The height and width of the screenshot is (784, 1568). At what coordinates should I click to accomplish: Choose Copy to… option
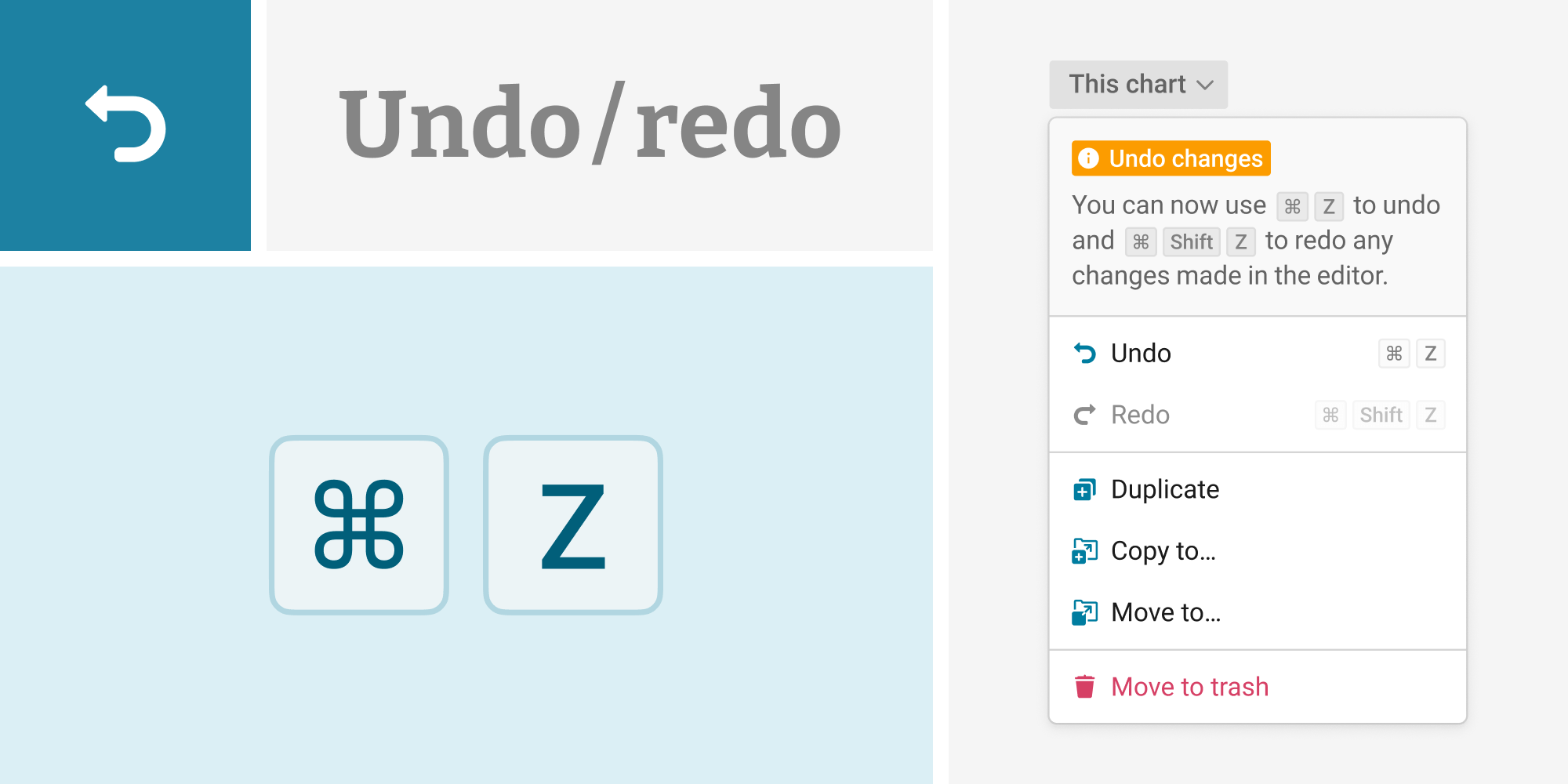point(1163,551)
